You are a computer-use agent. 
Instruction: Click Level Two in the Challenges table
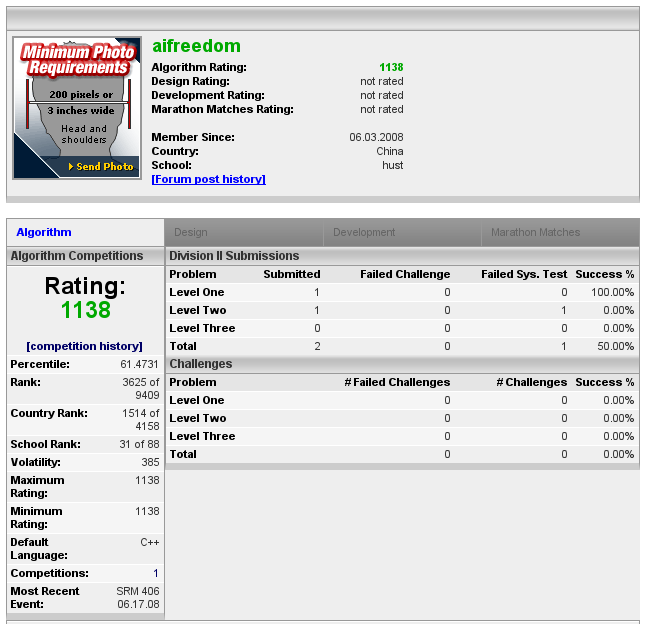198,418
